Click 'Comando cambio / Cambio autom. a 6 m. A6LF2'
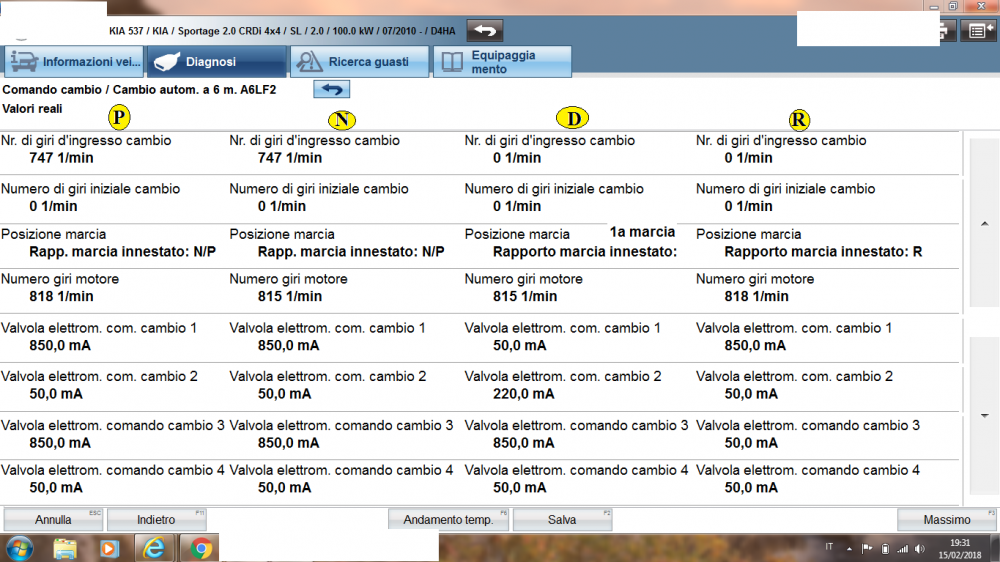Image resolution: width=1000 pixels, height=562 pixels. click(139, 90)
